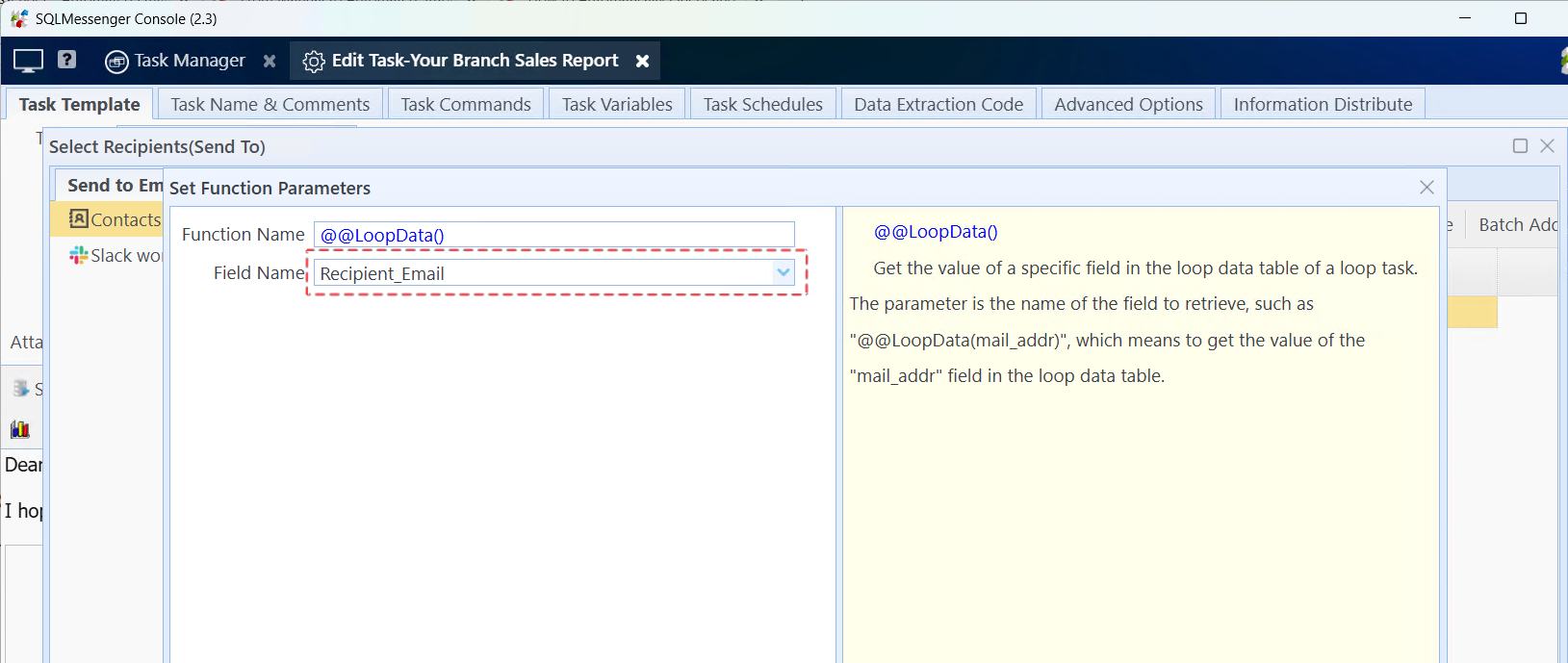Open the Task Name & Comments tab
Viewport: 1568px width, 663px height.
click(x=270, y=104)
